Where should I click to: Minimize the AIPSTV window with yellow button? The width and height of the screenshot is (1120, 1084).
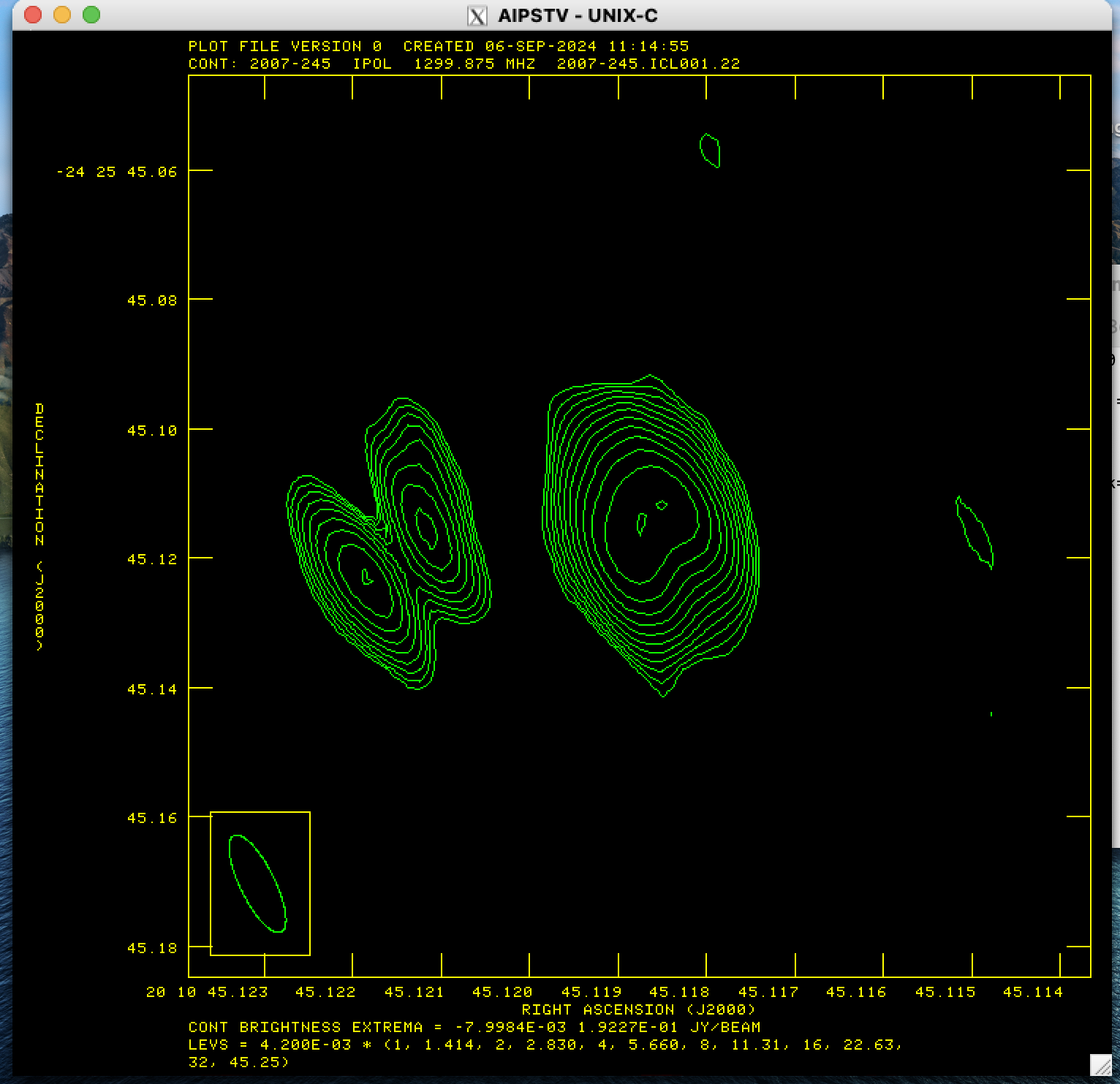coord(62,15)
